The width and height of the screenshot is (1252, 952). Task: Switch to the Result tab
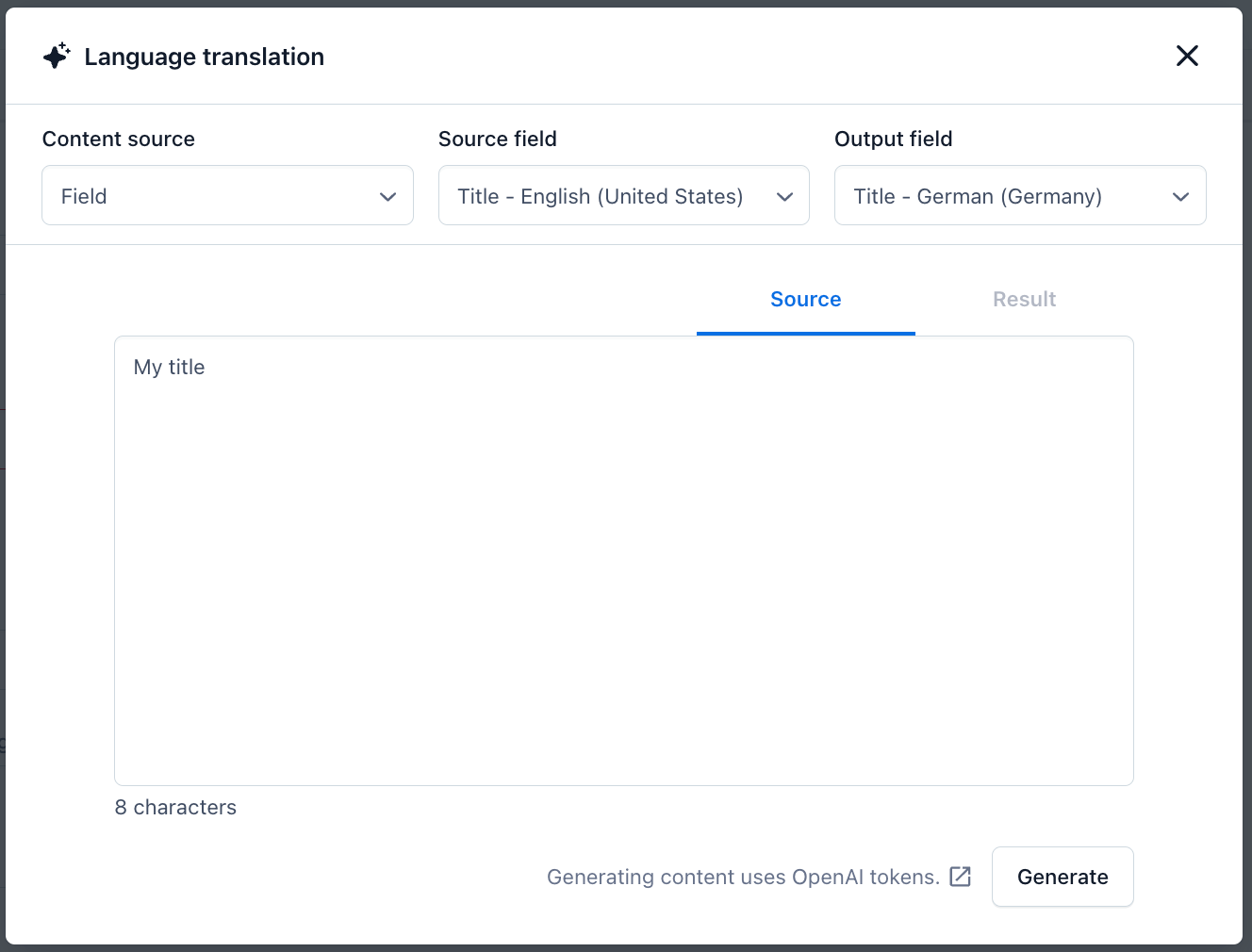(x=1024, y=299)
